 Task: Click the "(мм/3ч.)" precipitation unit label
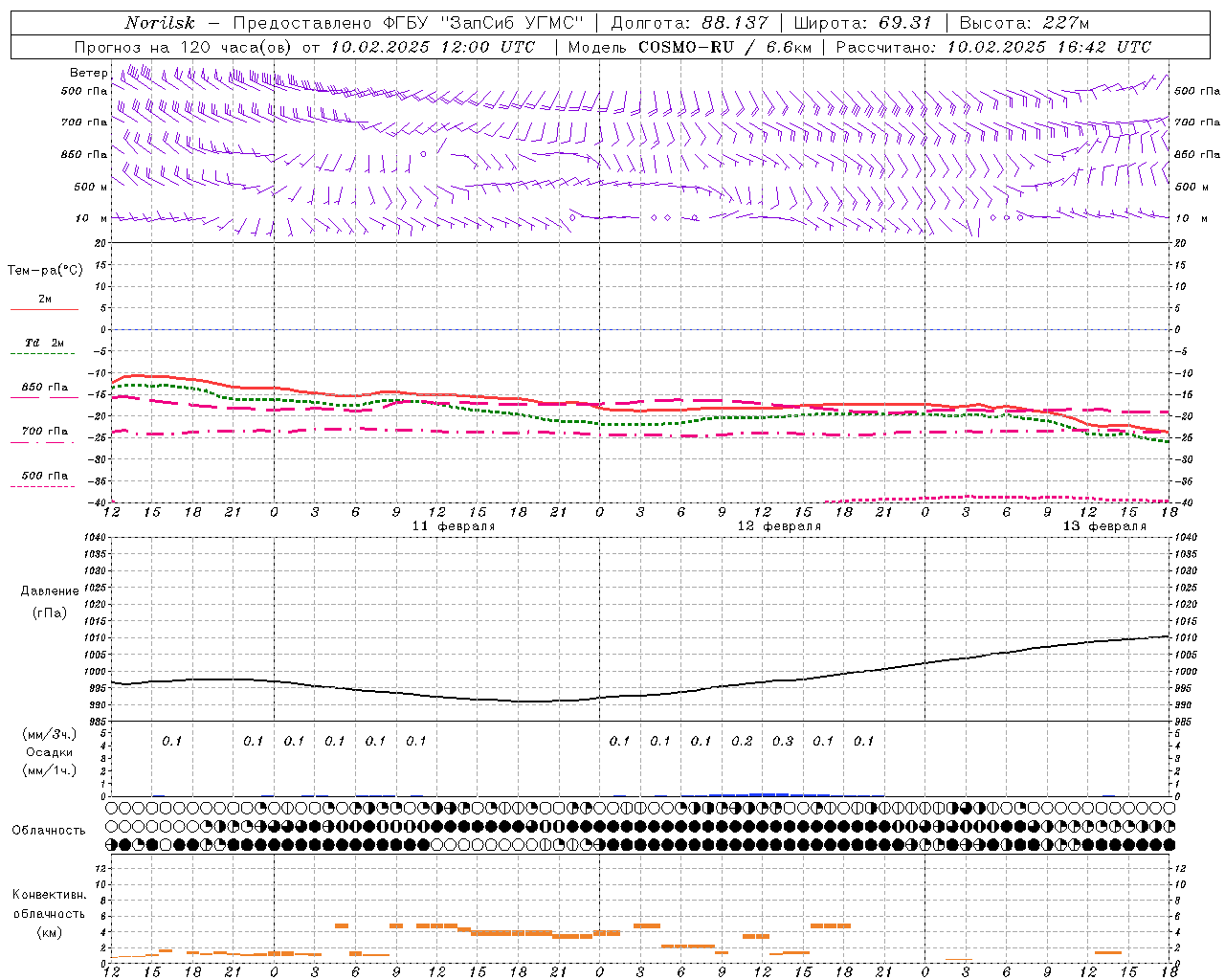[50, 735]
